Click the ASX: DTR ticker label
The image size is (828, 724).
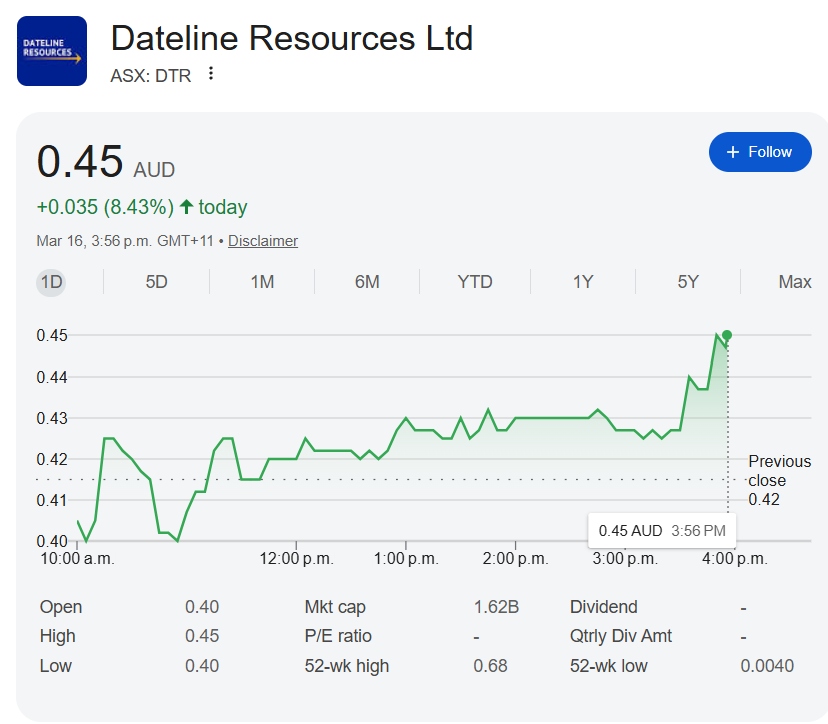[150, 76]
